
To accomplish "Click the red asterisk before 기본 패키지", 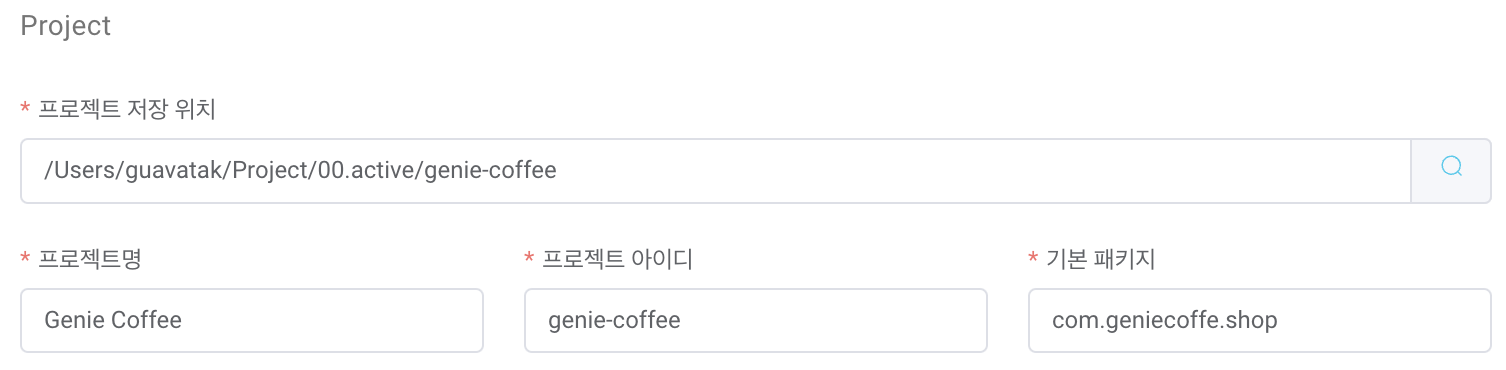I will coord(1033,258).
